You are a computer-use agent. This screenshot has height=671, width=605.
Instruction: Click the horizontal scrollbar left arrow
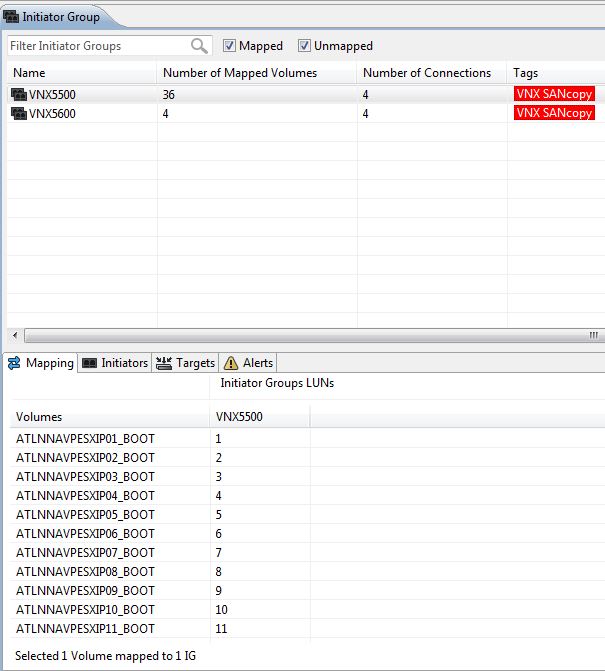pos(15,335)
